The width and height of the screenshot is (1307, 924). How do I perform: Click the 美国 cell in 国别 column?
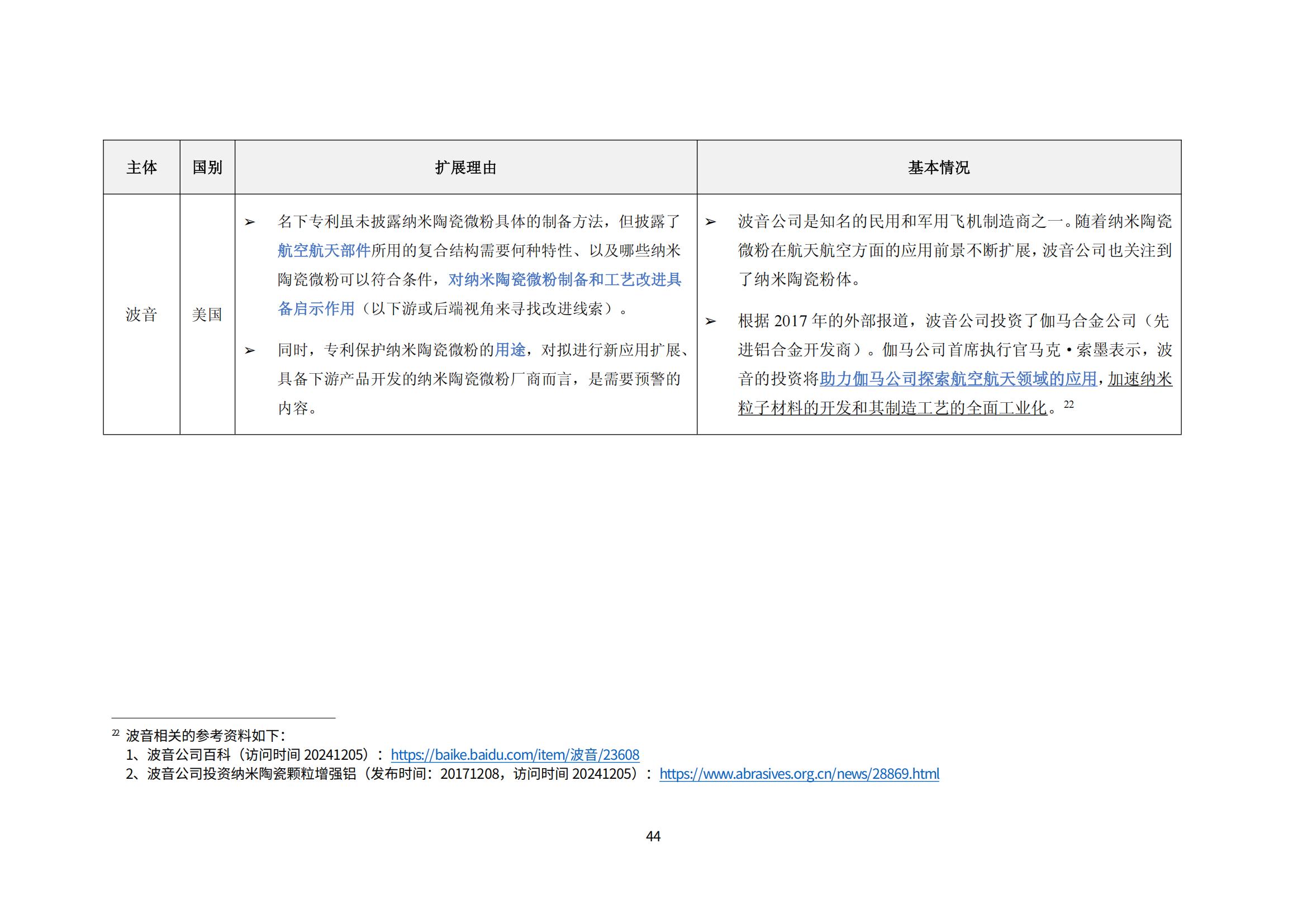(207, 315)
